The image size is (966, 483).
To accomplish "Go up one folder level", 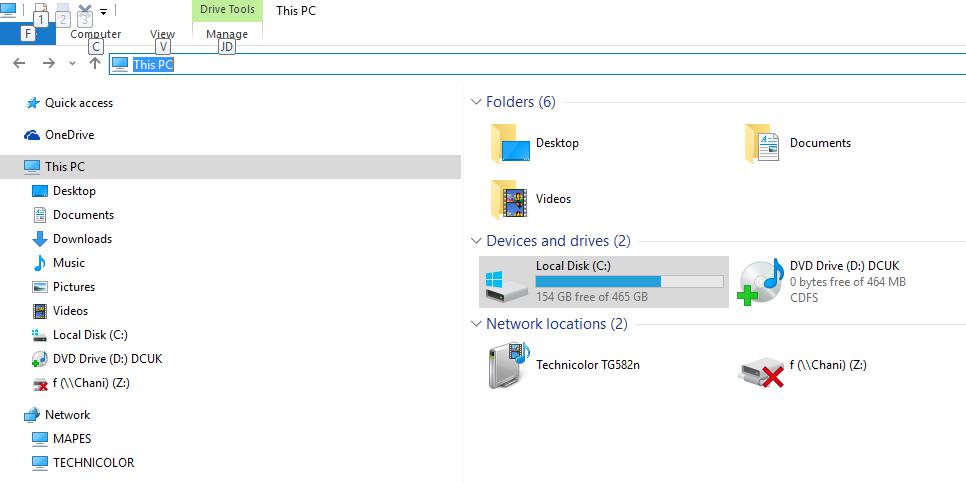I will (94, 63).
